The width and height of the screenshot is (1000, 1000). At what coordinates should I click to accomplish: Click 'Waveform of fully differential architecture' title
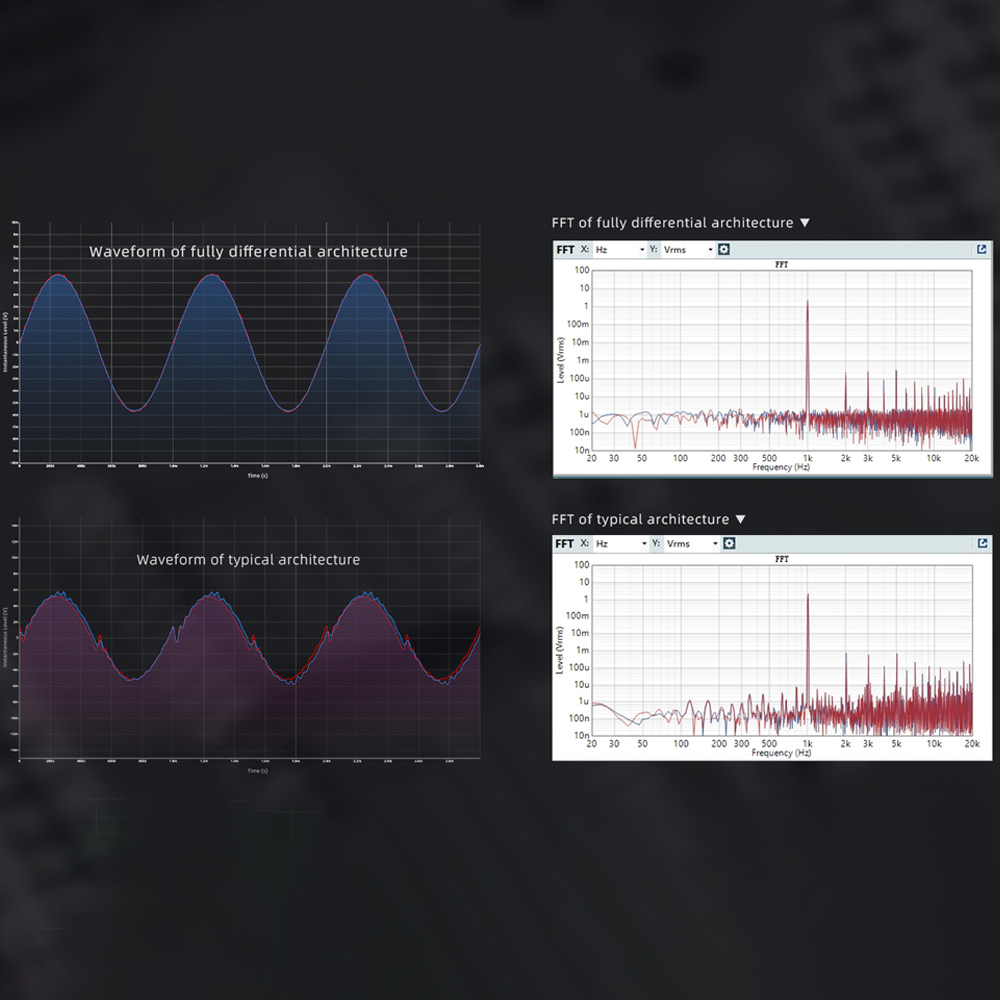248,251
